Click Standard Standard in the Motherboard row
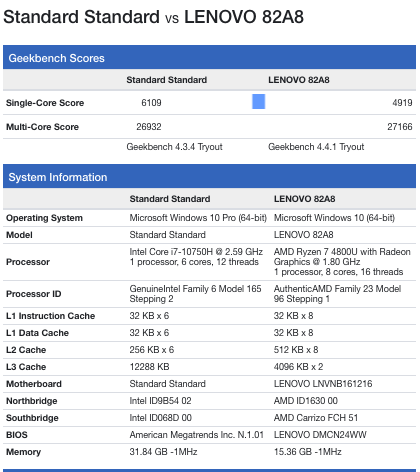Viewport: 420px width, 472px height. coord(167,384)
